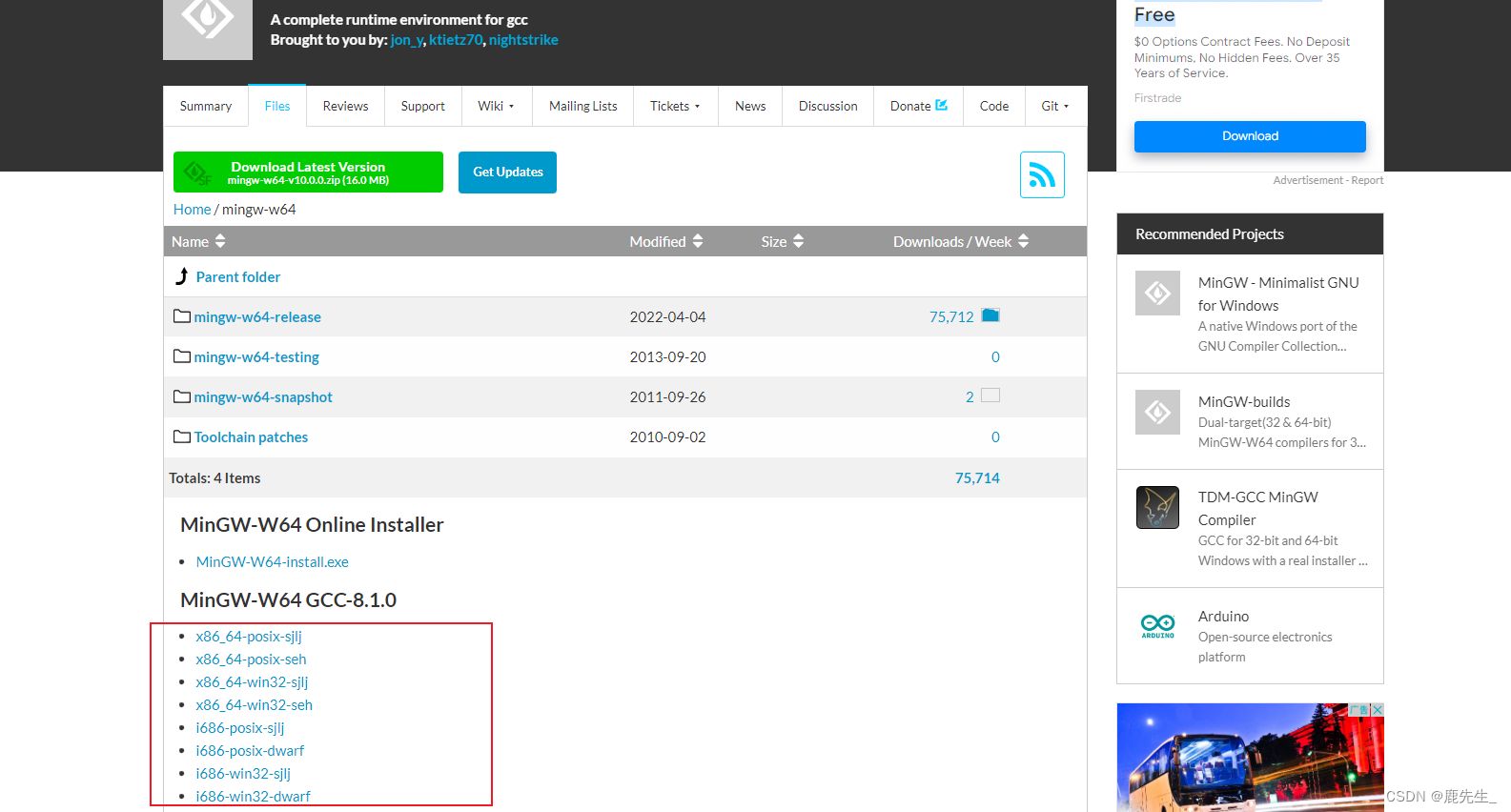The height and width of the screenshot is (812, 1511).
Task: Open the RSS feed icon
Action: tap(1041, 175)
